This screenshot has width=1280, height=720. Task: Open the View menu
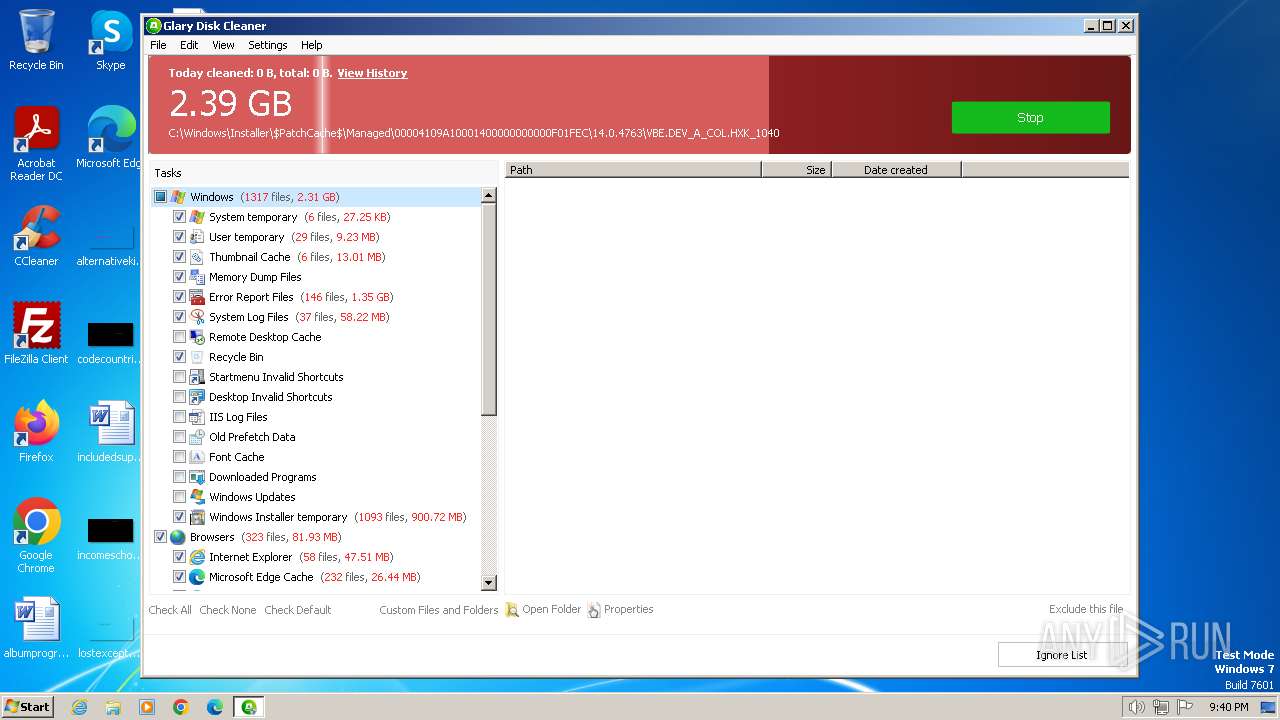click(223, 45)
